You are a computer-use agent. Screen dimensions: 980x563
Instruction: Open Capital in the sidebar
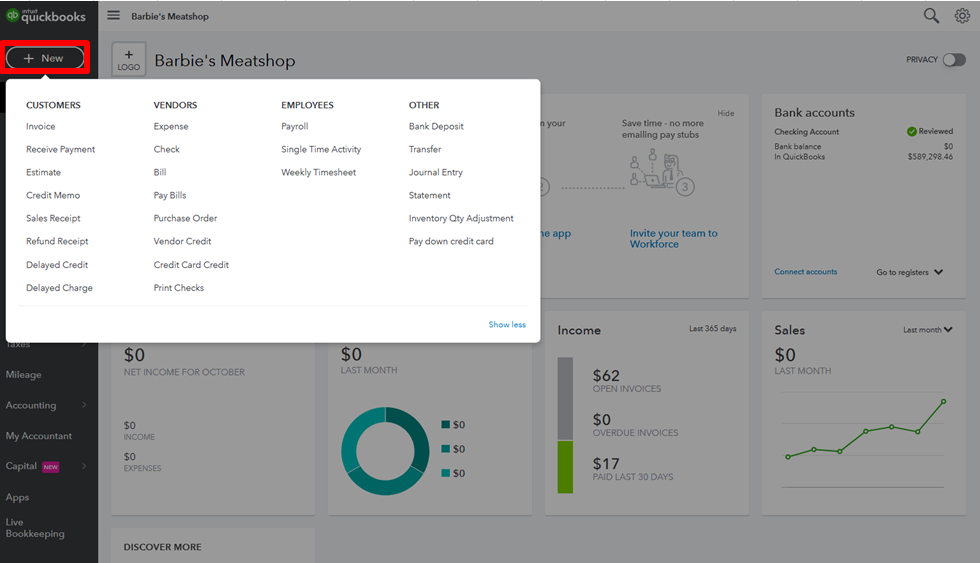click(21, 466)
